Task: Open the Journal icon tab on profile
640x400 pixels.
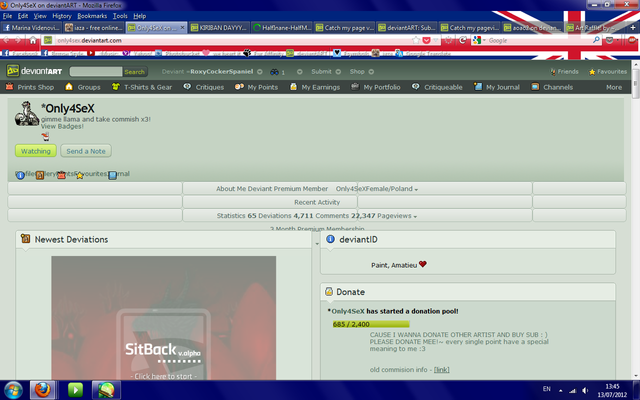Action: 112,175
